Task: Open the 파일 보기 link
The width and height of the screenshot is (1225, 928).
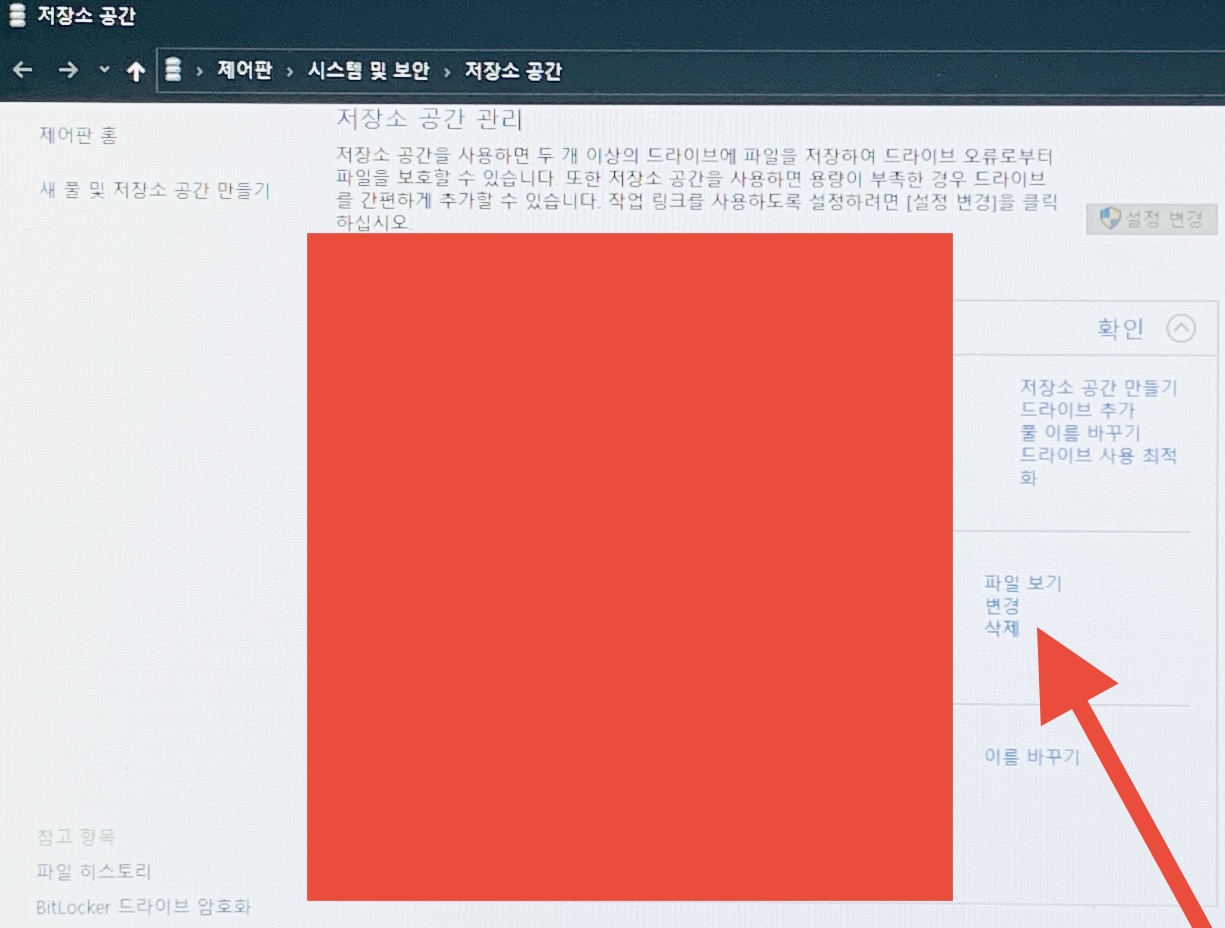Action: tap(1022, 583)
